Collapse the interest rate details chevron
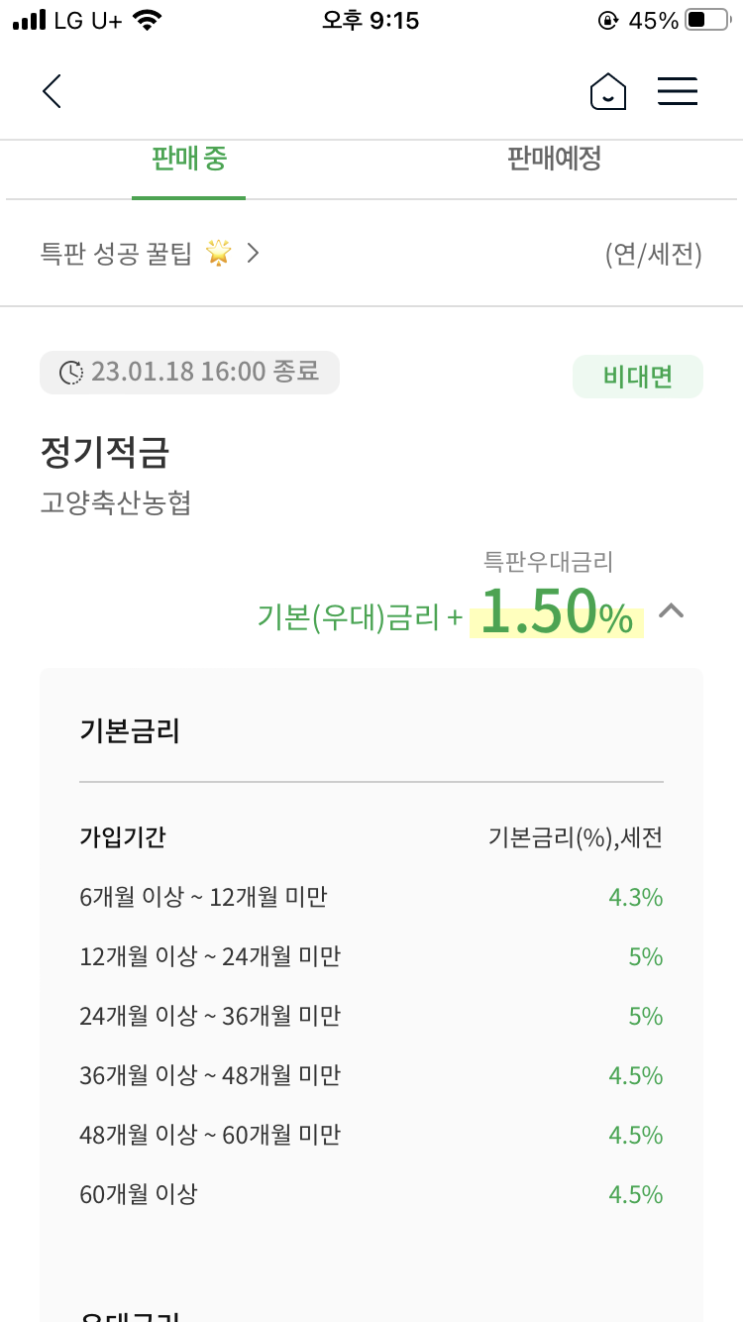The image size is (743, 1322). [671, 610]
